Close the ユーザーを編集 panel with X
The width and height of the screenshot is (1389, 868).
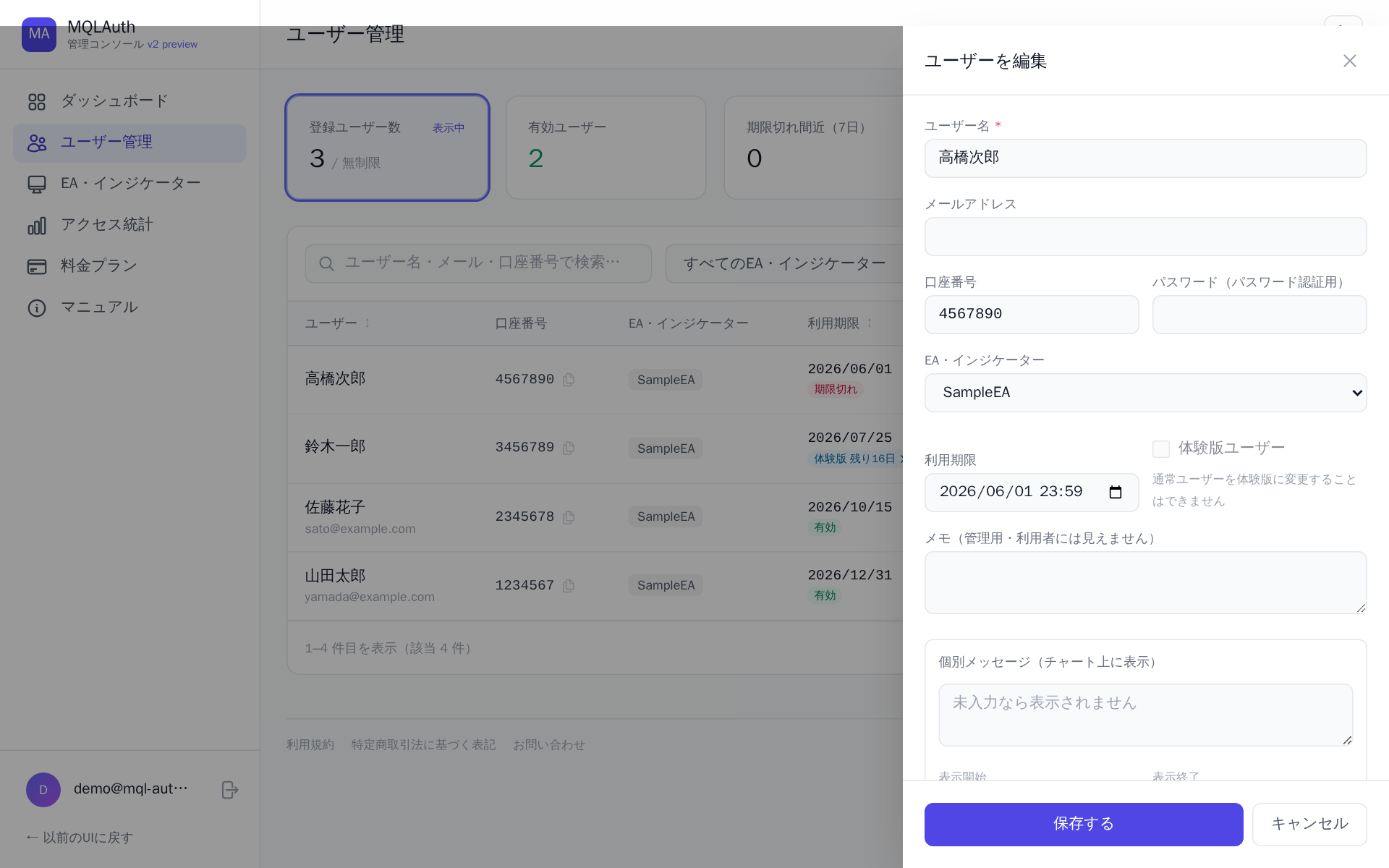[x=1349, y=61]
